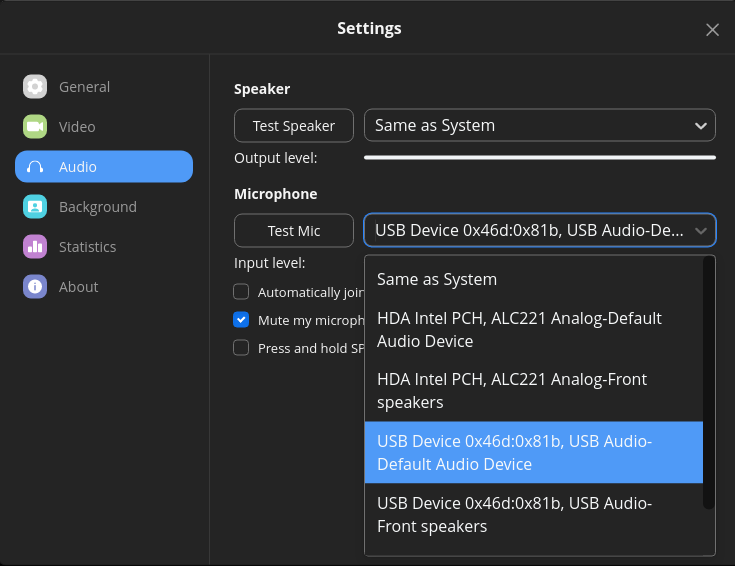Image resolution: width=735 pixels, height=566 pixels.
Task: Click the dropdown list scrollbar
Action: coord(709,380)
